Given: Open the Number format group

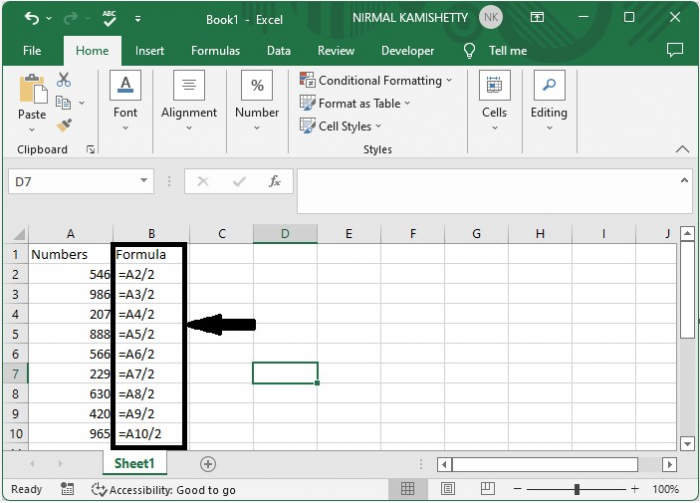Looking at the screenshot, I should [257, 101].
